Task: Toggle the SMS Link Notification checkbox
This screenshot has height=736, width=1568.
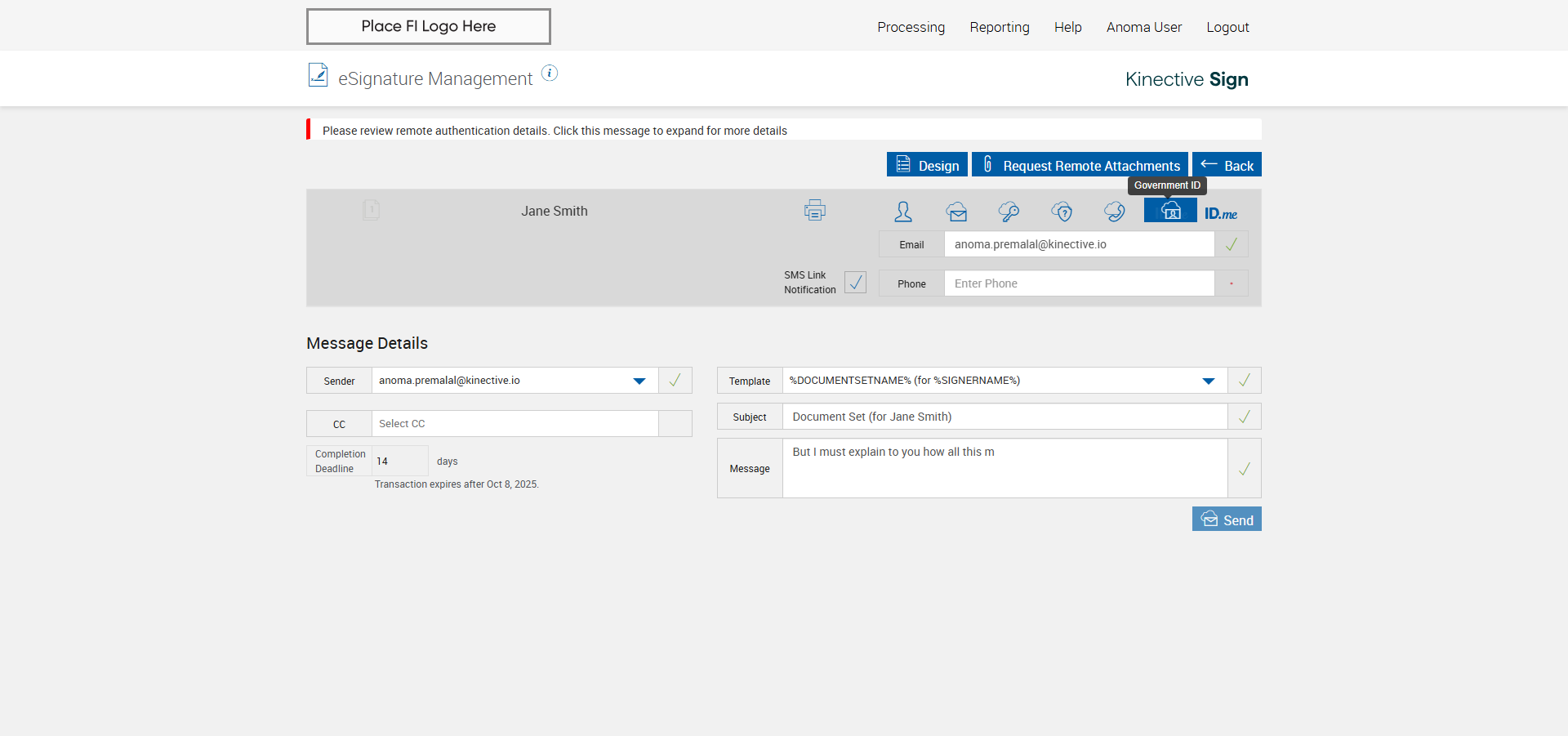Action: tap(855, 283)
